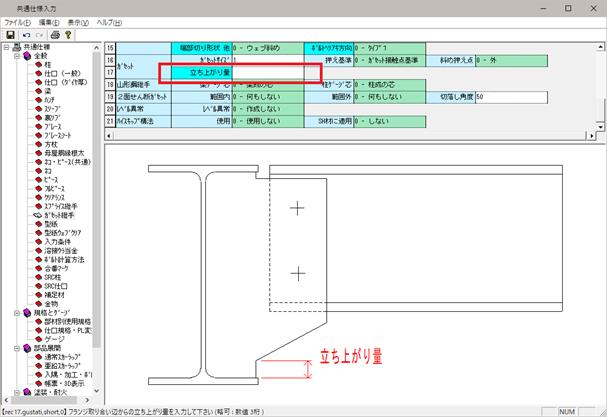Select the スプライス継手 tree item

(x=61, y=206)
